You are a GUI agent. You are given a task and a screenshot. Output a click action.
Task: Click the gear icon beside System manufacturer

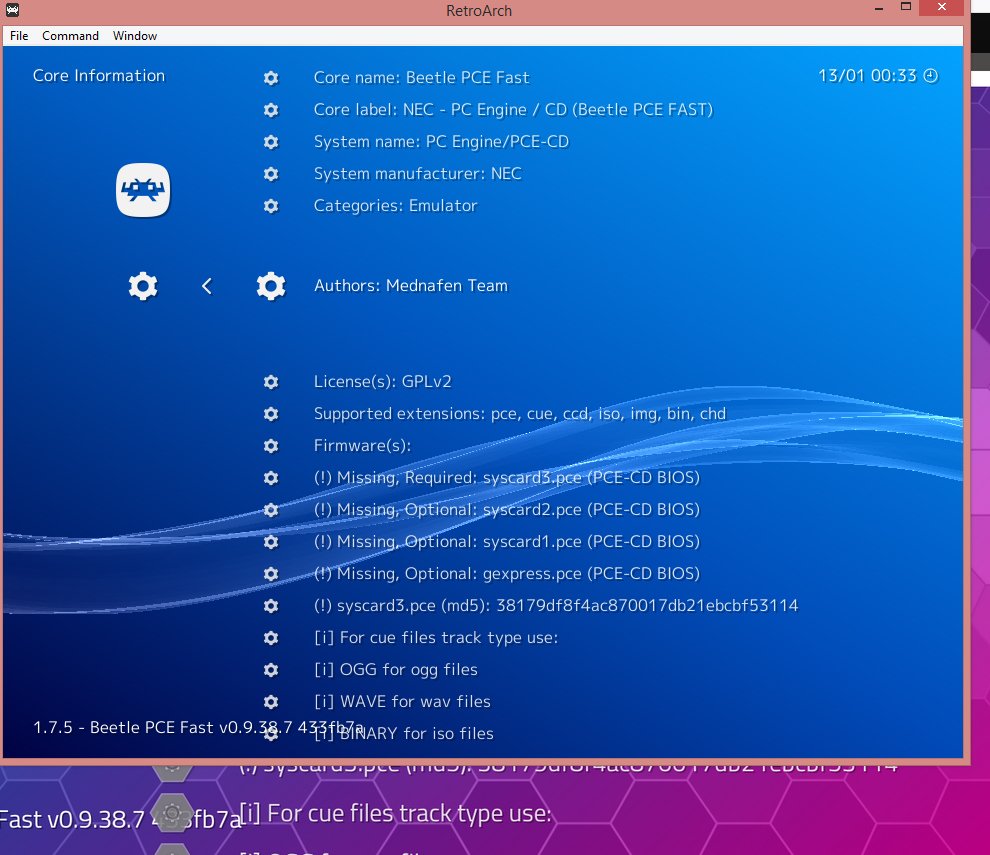[271, 174]
